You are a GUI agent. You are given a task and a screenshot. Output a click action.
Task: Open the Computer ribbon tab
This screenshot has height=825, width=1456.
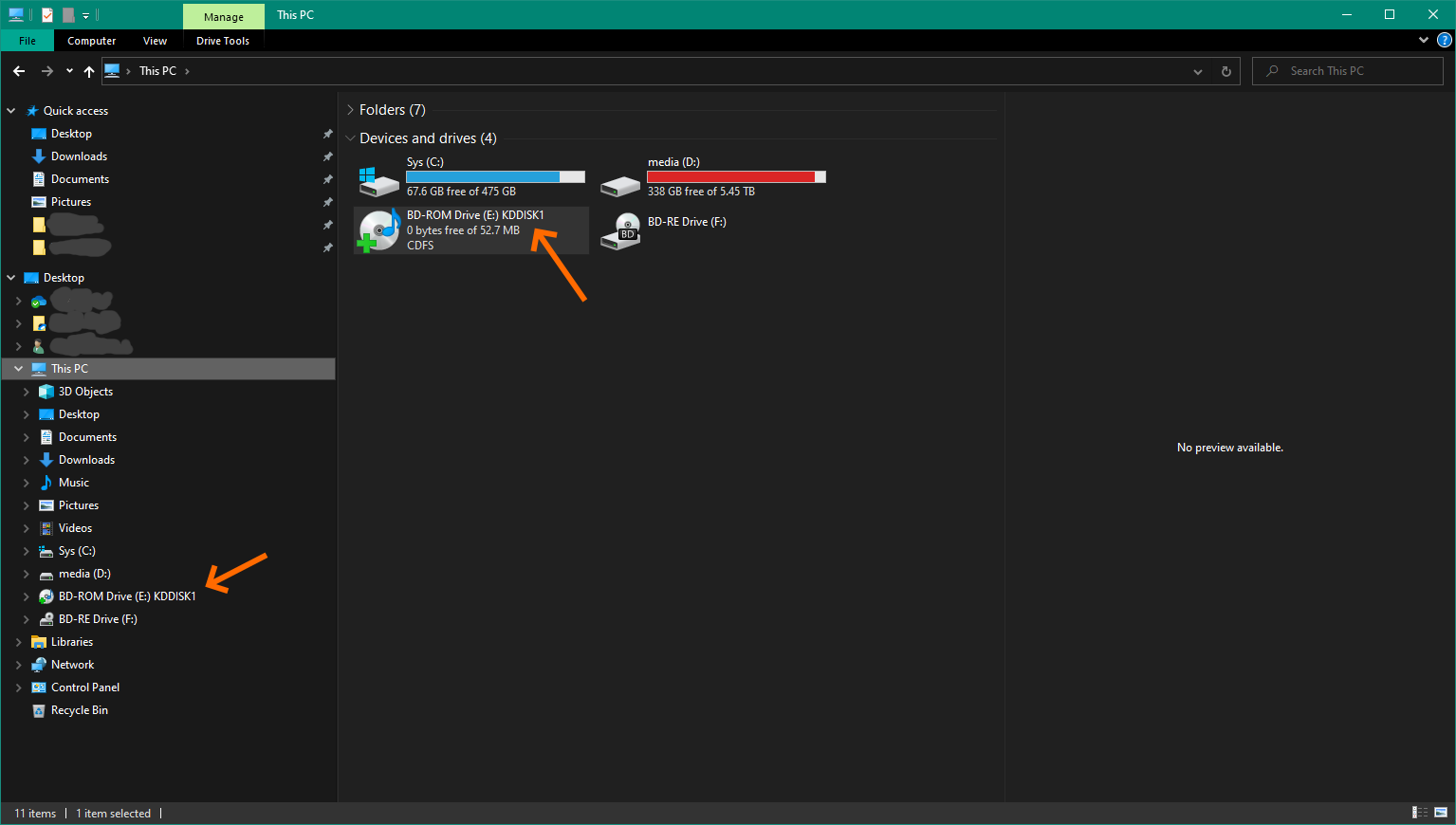click(x=92, y=41)
